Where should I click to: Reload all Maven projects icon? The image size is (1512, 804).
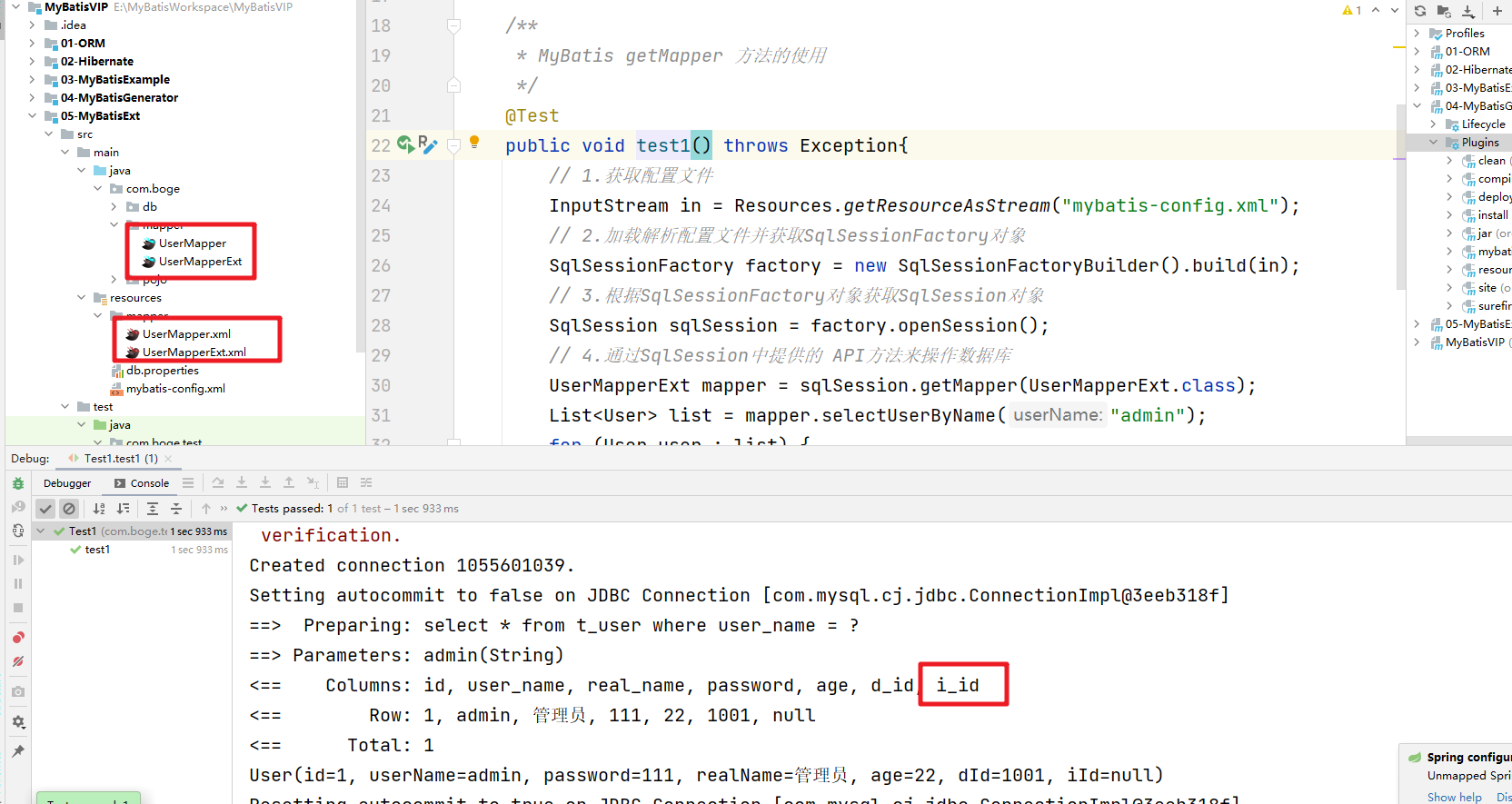point(1420,11)
